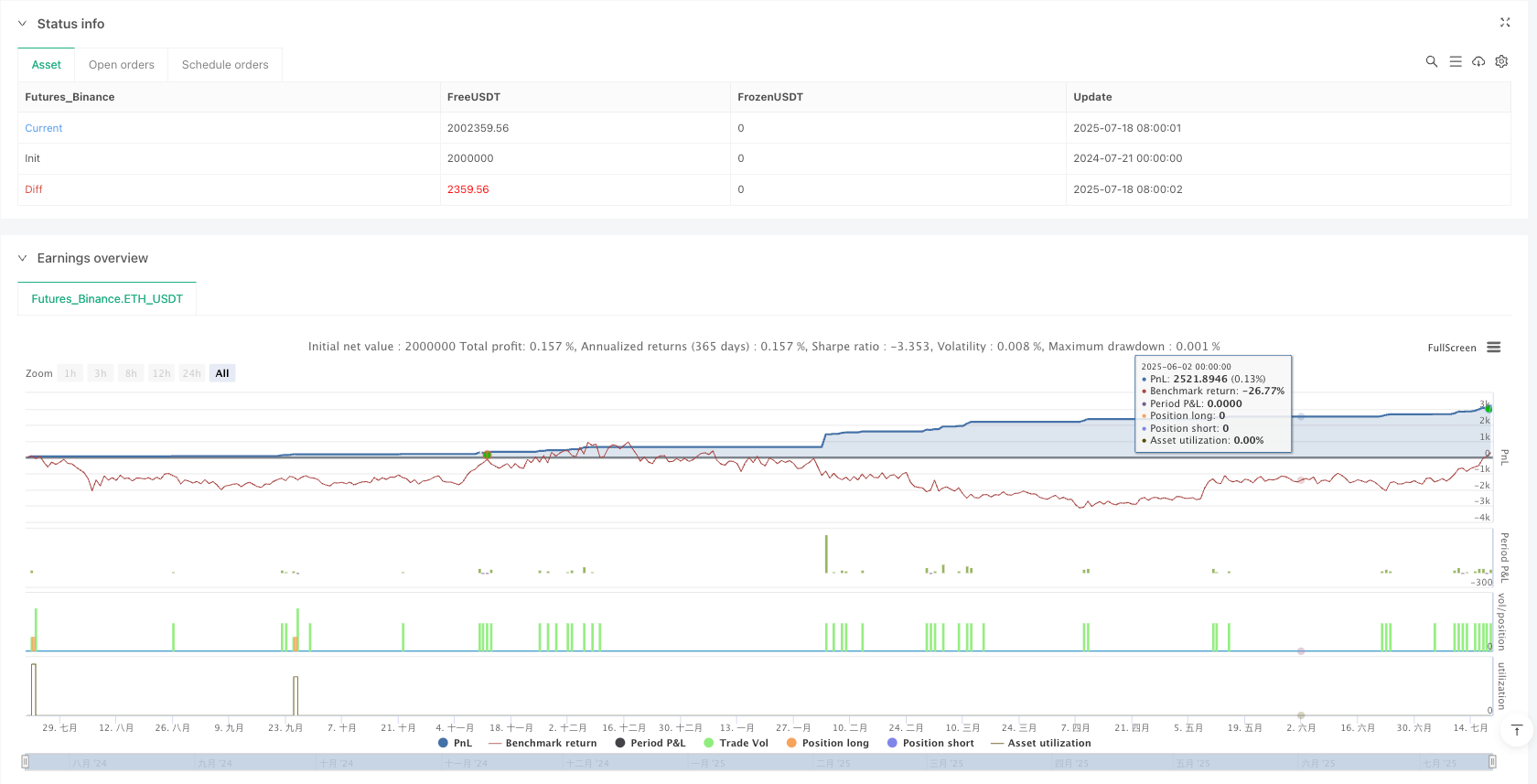Select the Futures_Binance.ETH_USDT chart tab
1537x784 pixels.
point(107,299)
